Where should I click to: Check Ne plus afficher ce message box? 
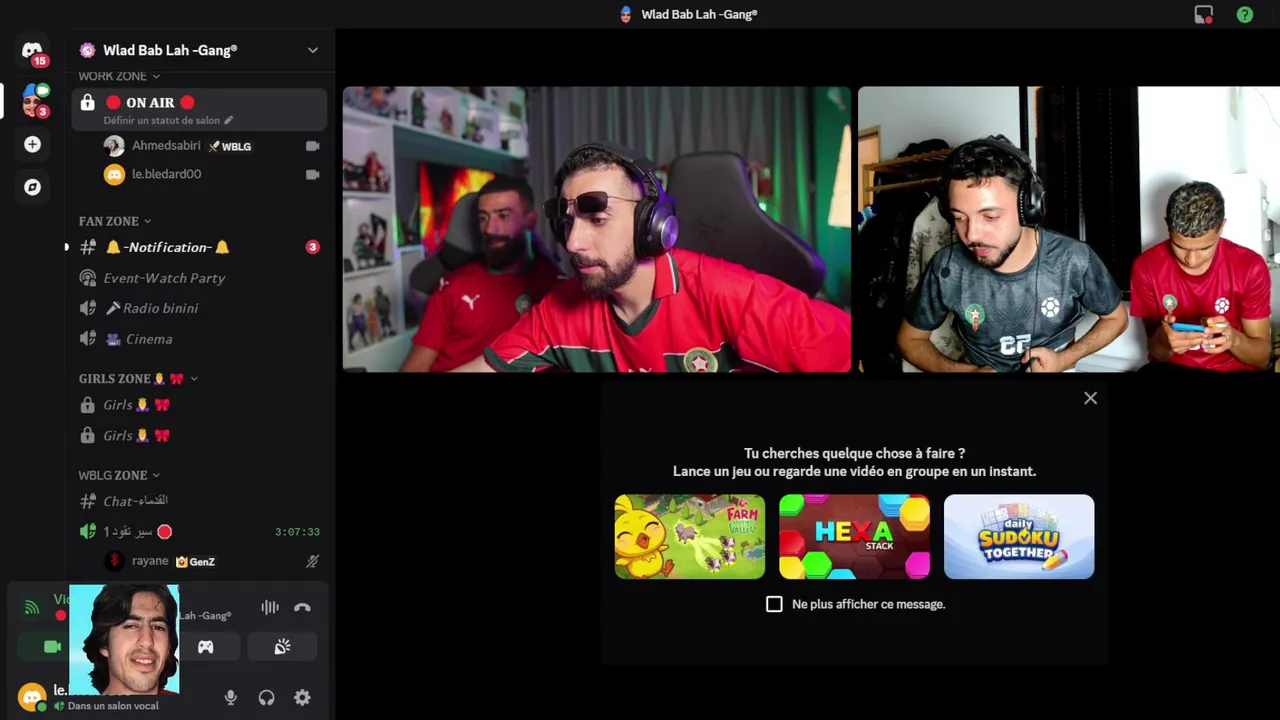tap(774, 604)
